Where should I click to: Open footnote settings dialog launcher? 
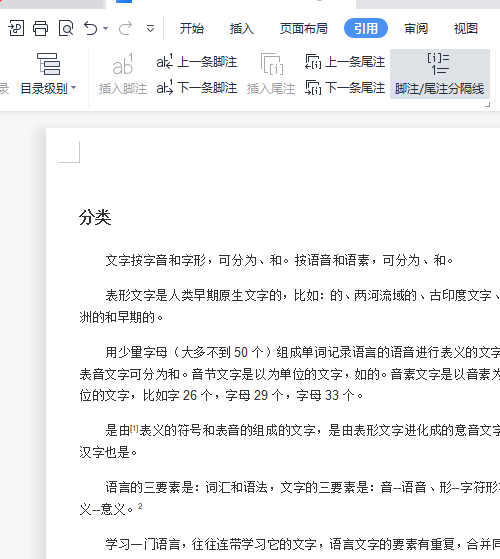[488, 104]
